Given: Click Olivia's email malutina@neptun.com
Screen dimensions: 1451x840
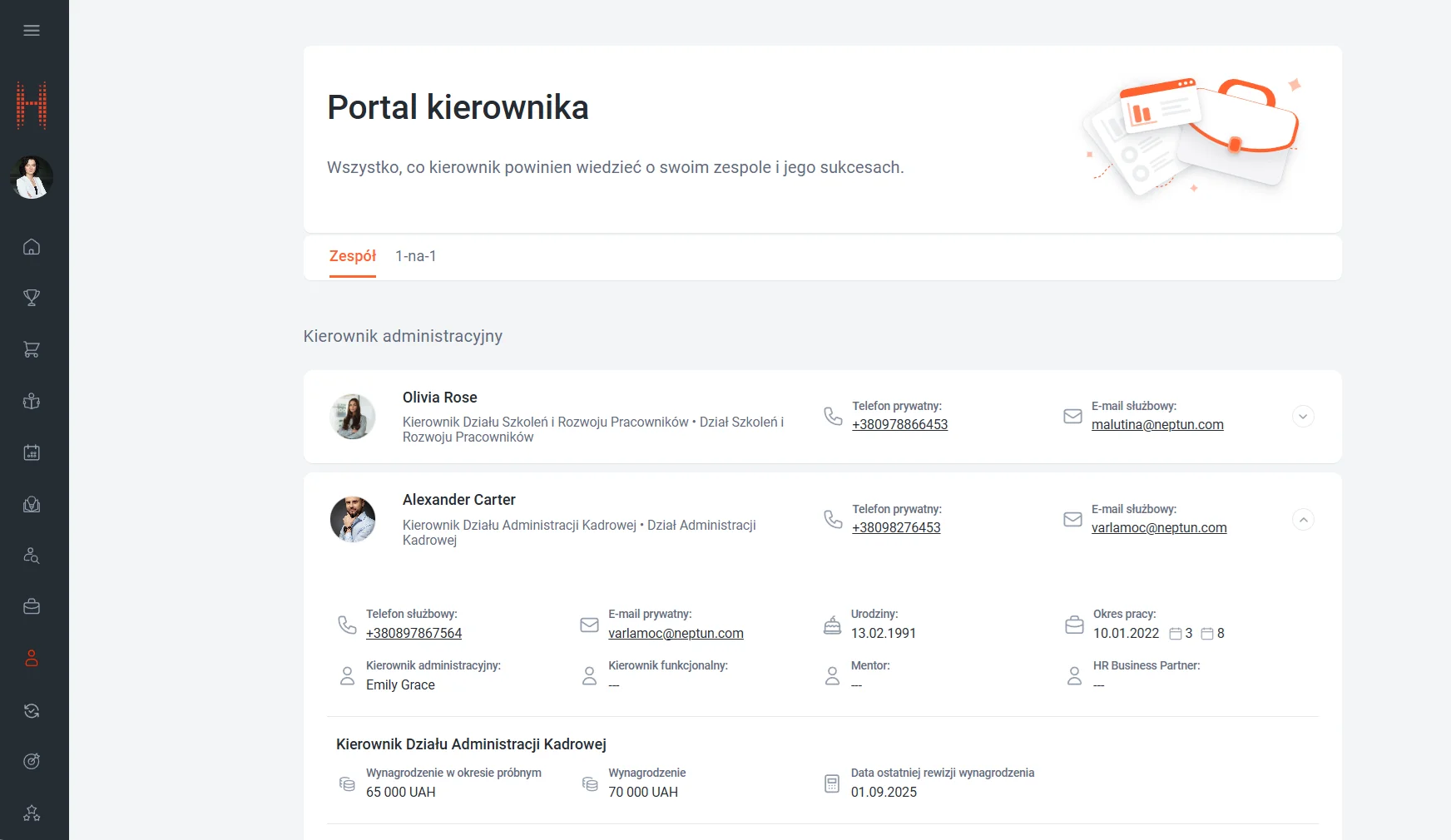Looking at the screenshot, I should coord(1156,425).
